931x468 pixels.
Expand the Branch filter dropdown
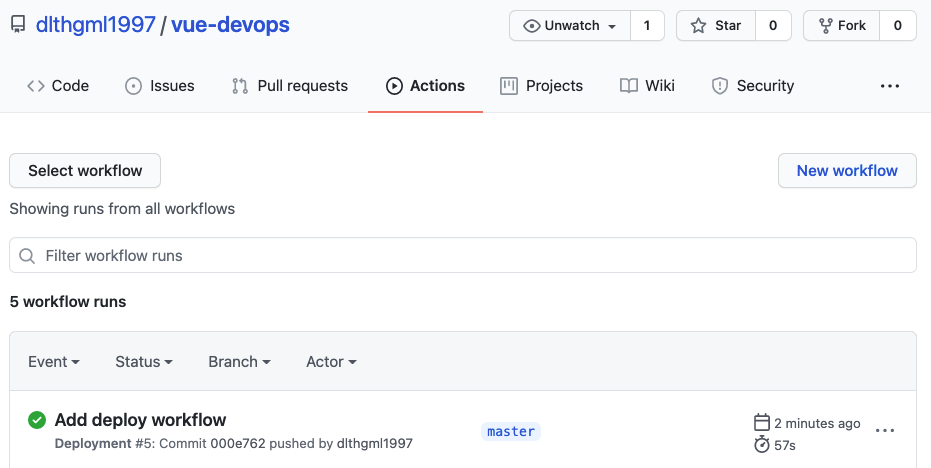[239, 362]
